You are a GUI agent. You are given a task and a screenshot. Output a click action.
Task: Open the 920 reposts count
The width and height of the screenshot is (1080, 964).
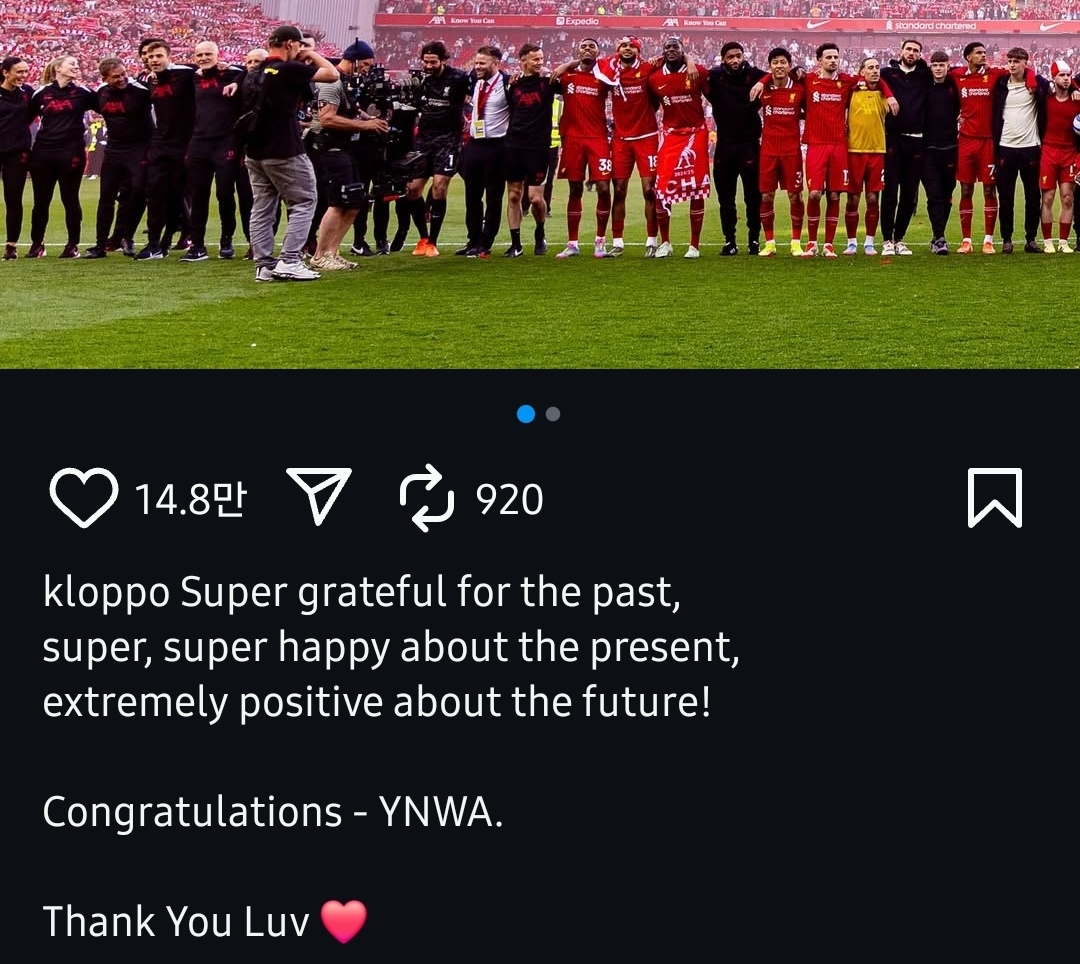point(509,500)
